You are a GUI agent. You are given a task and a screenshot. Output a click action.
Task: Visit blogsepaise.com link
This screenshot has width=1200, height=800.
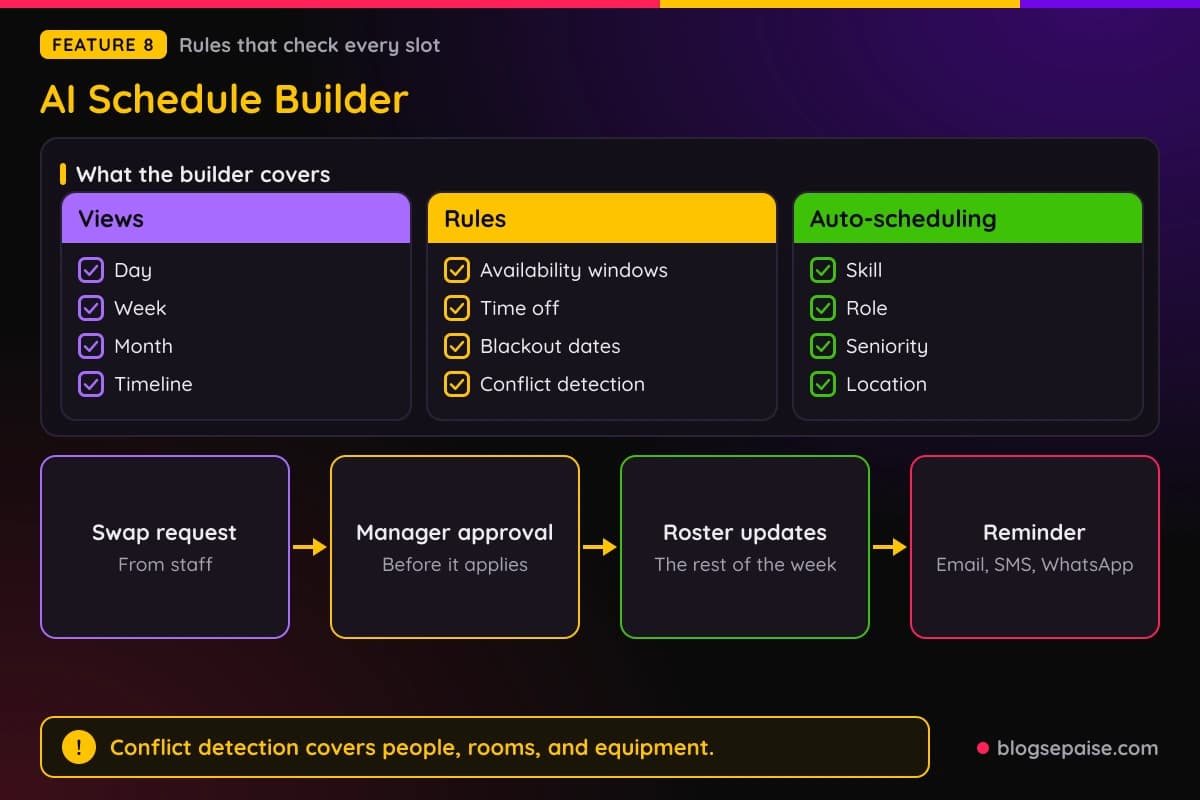(x=1077, y=748)
